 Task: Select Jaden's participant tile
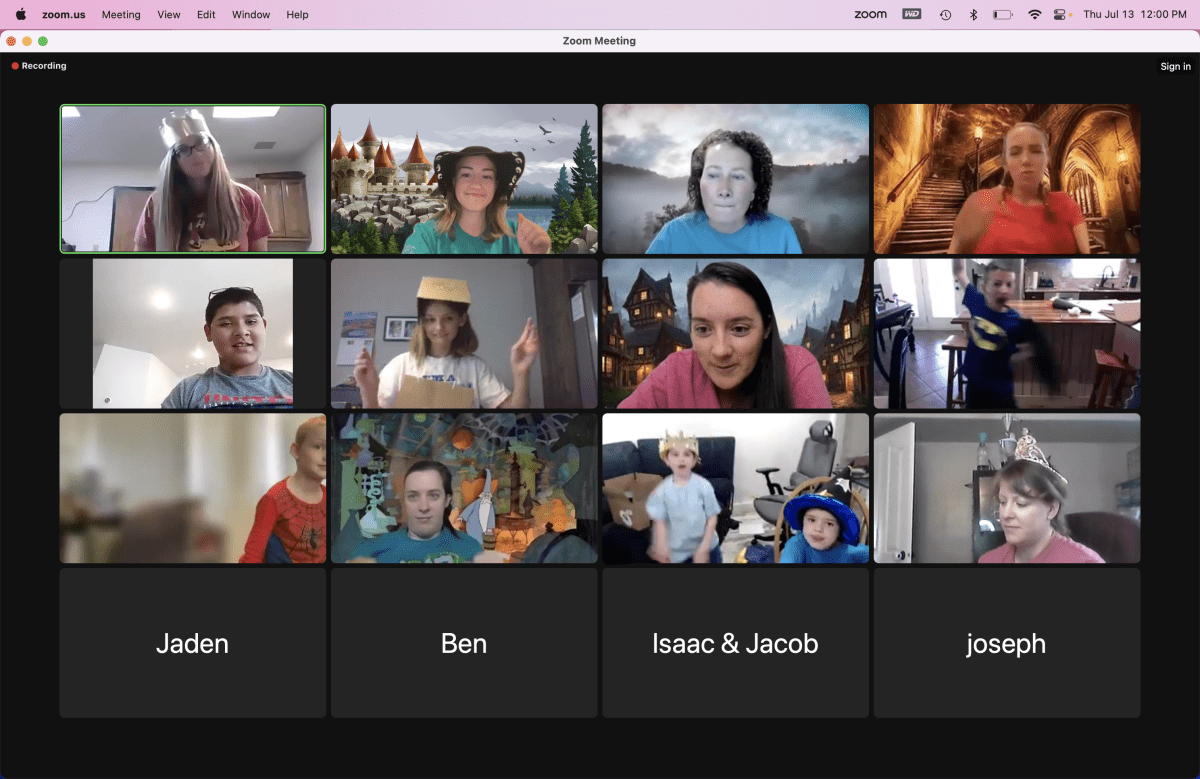pyautogui.click(x=193, y=643)
